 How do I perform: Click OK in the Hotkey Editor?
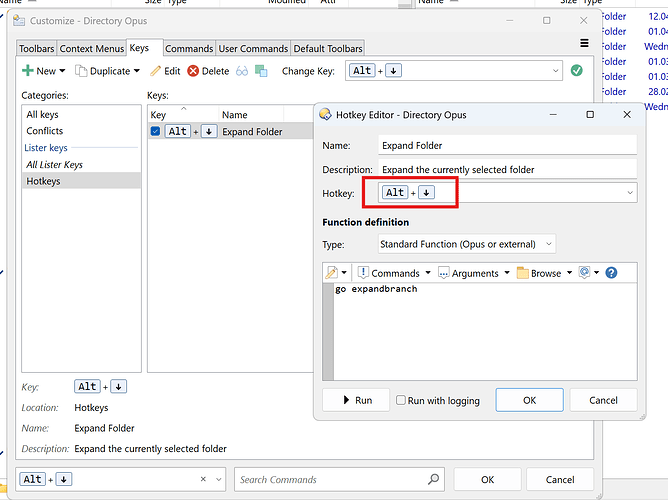tap(530, 400)
